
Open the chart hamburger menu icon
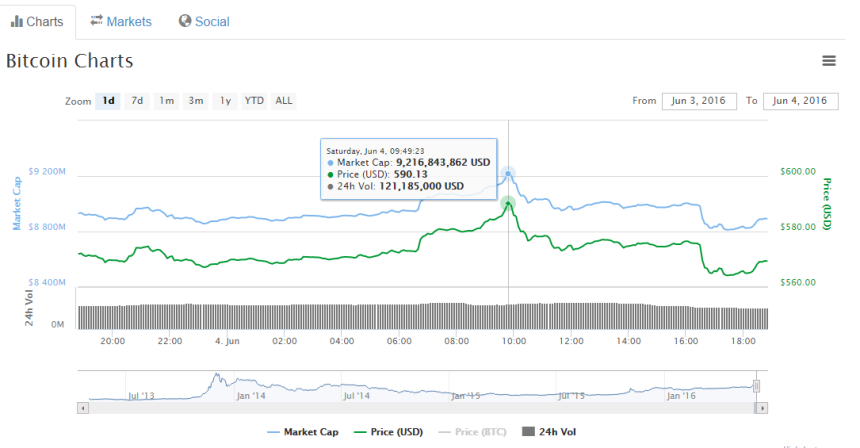click(828, 61)
